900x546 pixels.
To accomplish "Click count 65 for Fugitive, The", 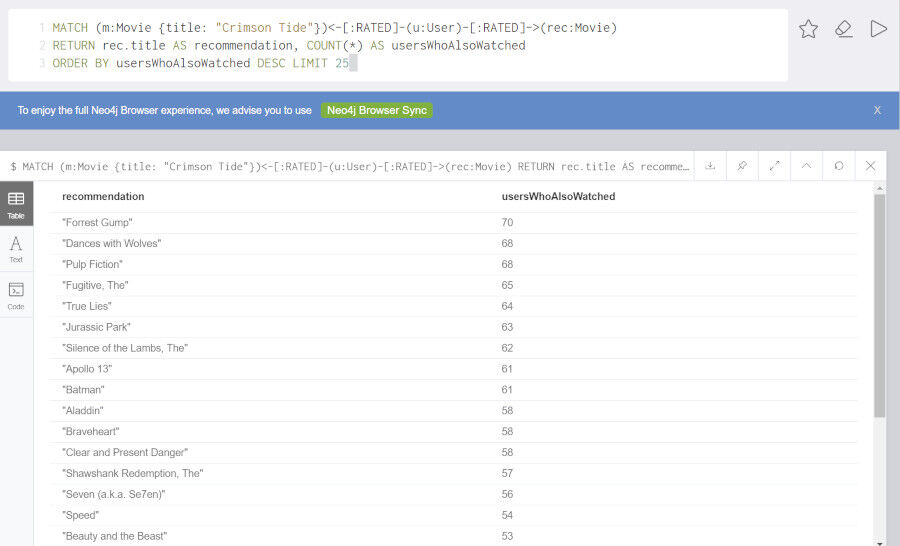I will (507, 285).
